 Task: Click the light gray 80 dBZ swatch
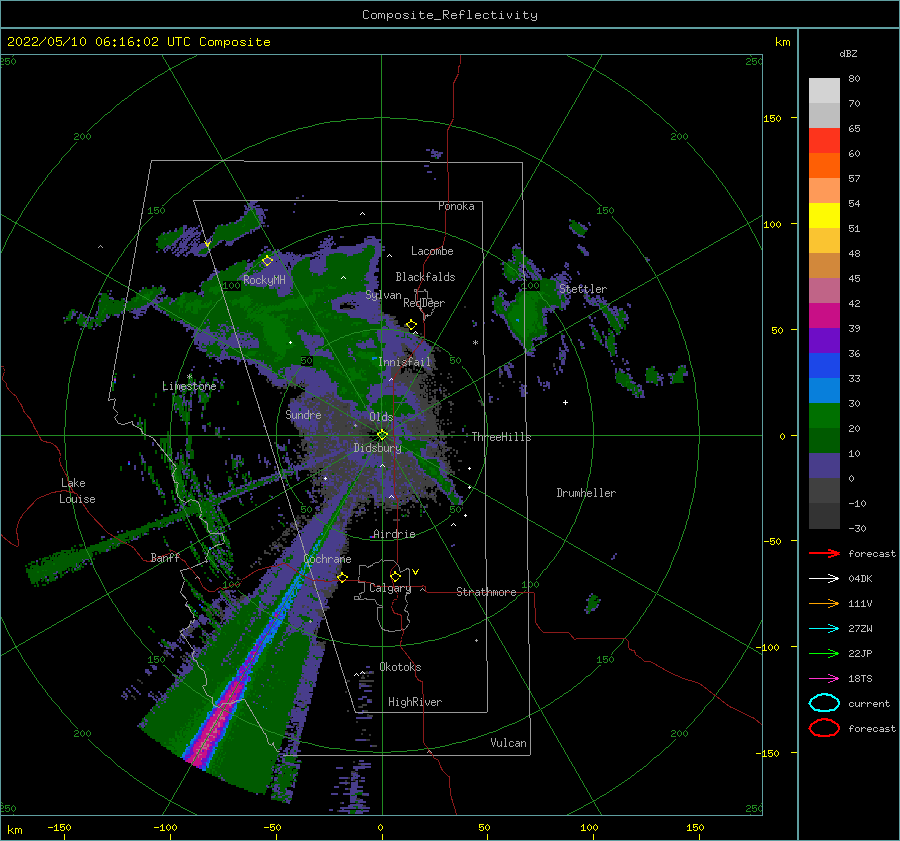click(824, 91)
